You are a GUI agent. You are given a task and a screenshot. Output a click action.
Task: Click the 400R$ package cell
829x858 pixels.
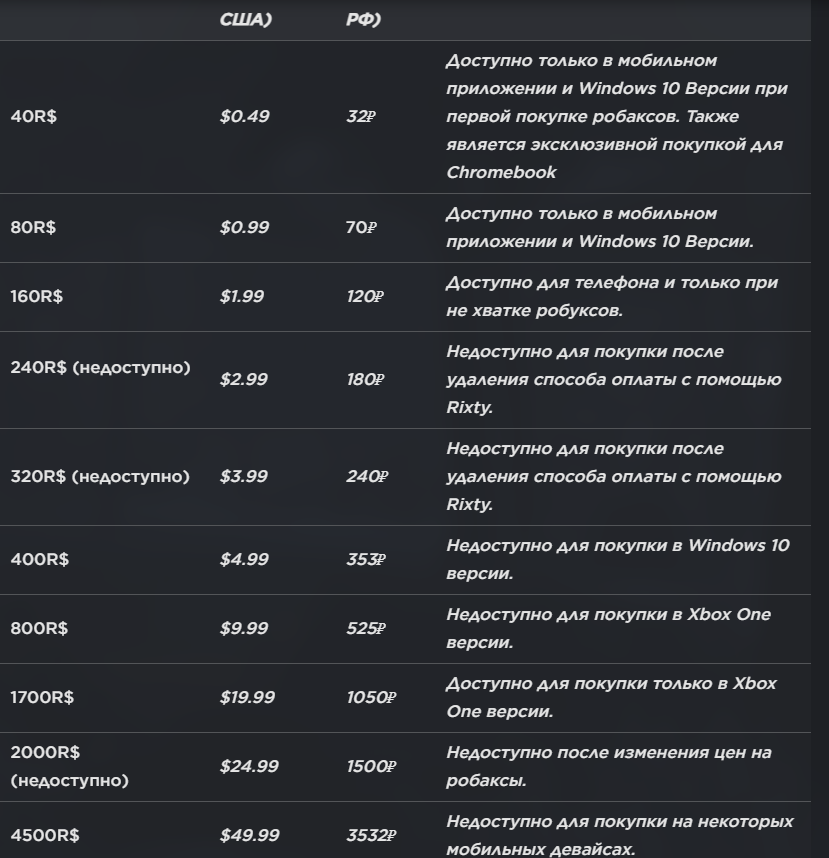point(40,559)
